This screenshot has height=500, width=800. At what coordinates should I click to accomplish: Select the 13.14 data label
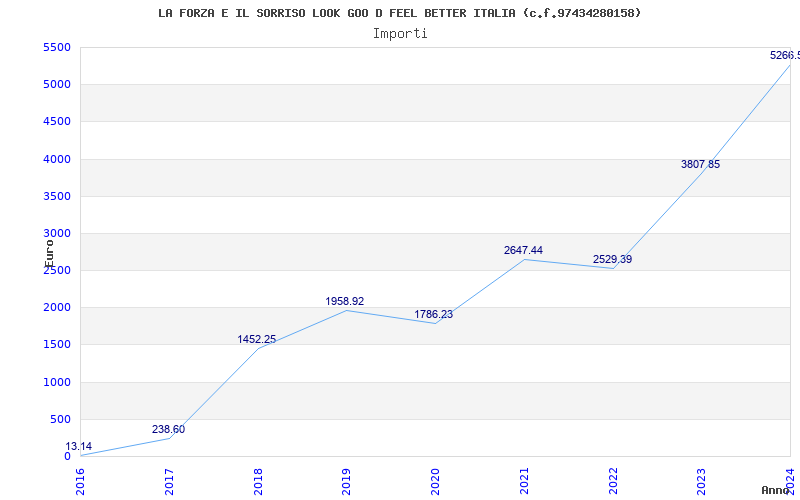tap(79, 446)
